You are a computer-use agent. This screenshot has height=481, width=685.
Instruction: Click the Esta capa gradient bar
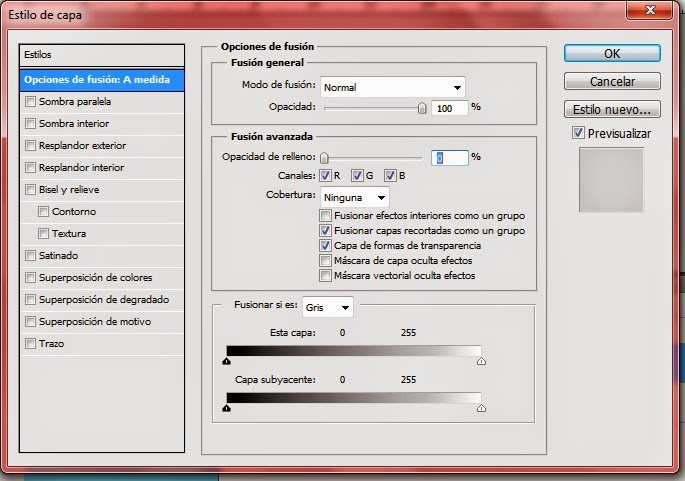pos(354,351)
